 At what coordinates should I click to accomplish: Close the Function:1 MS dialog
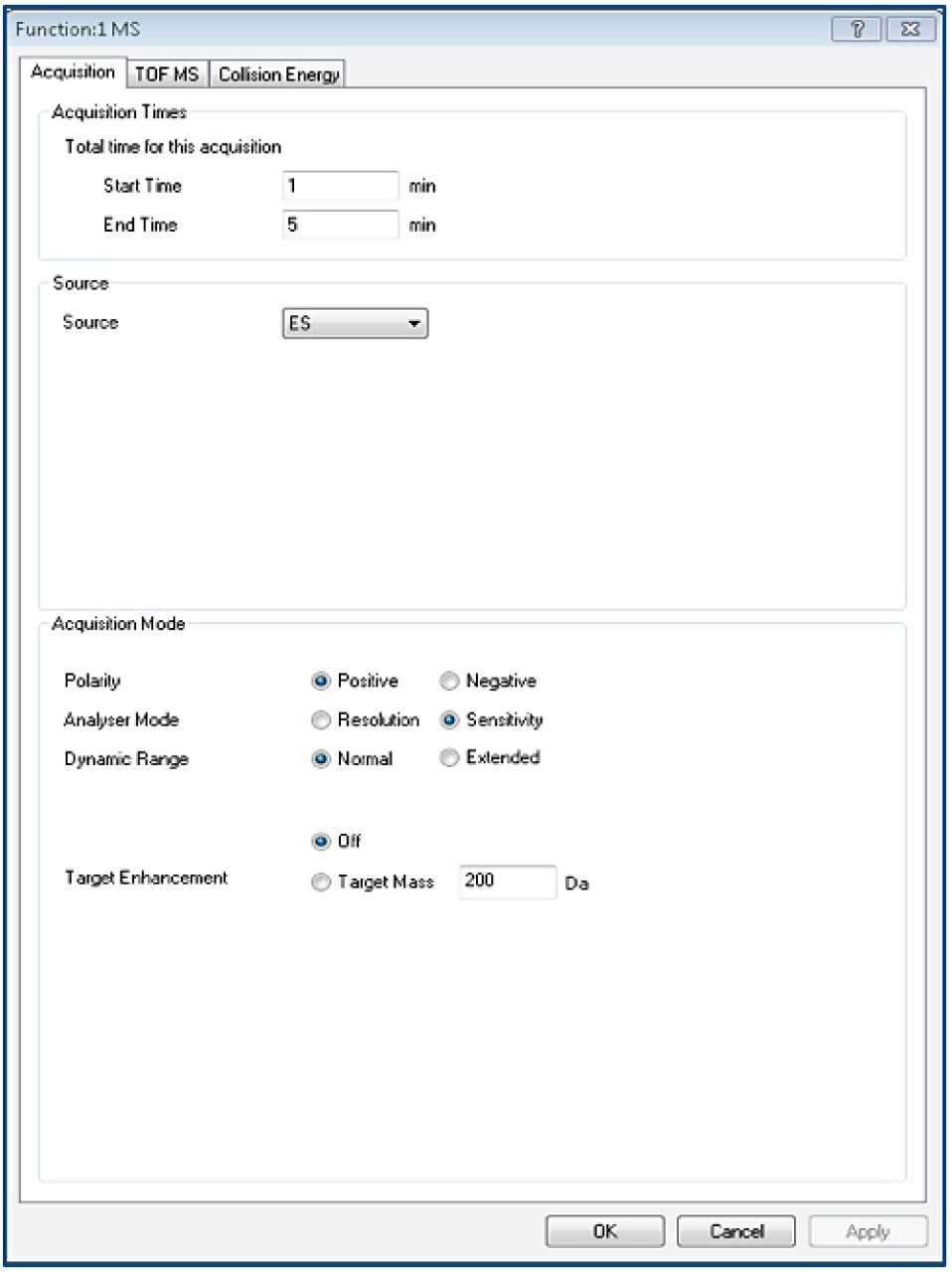click(x=909, y=29)
